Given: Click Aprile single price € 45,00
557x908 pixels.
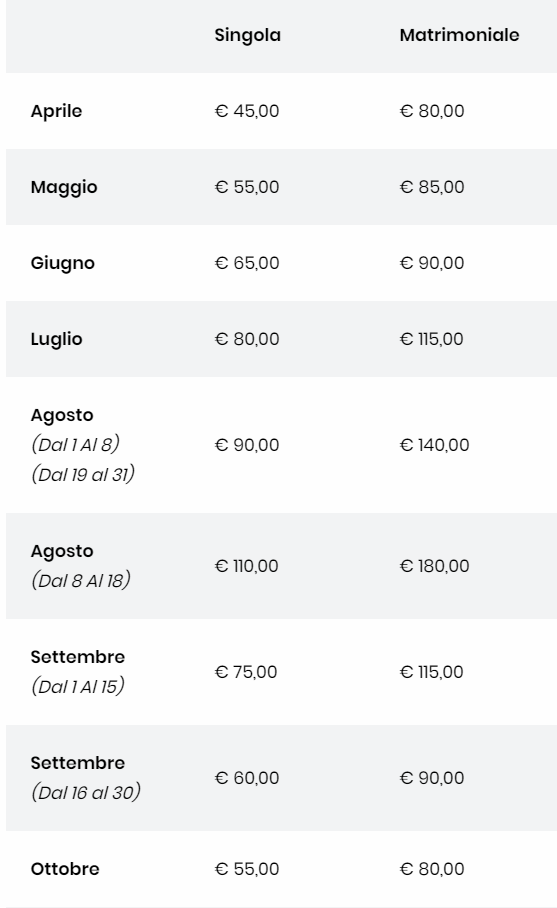Looking at the screenshot, I should click(x=247, y=111).
